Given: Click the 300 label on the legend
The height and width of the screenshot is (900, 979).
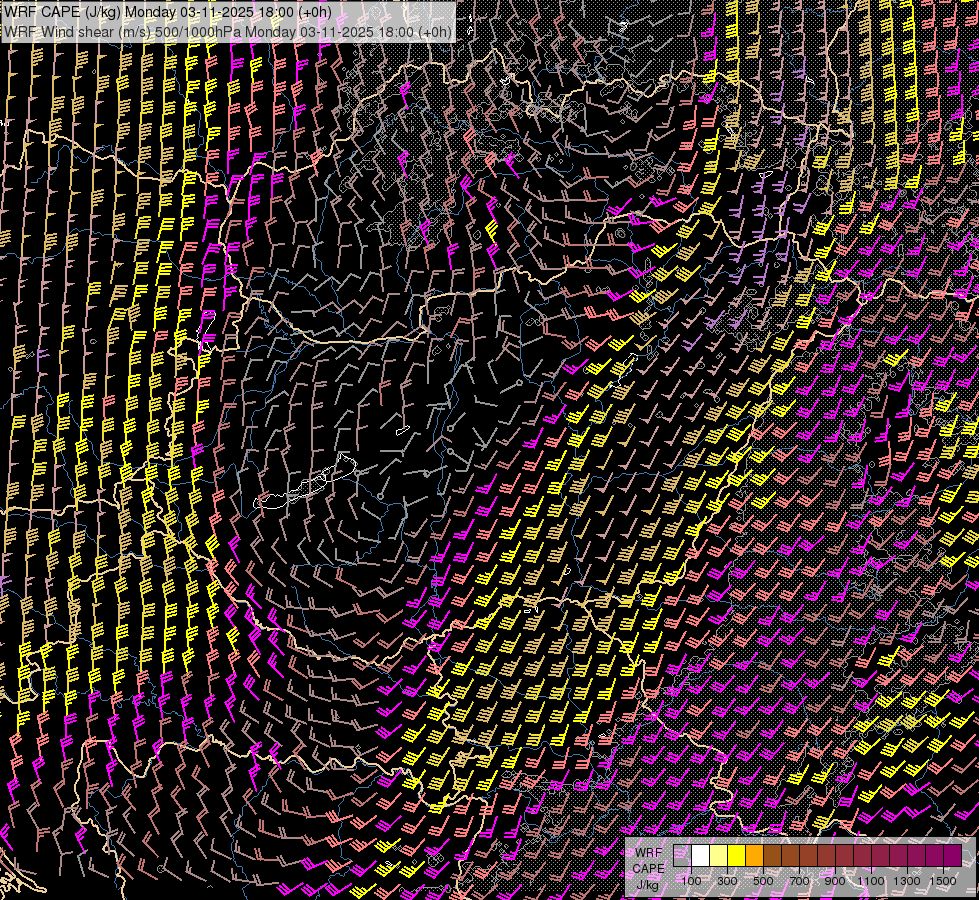Looking at the screenshot, I should pos(728,881).
